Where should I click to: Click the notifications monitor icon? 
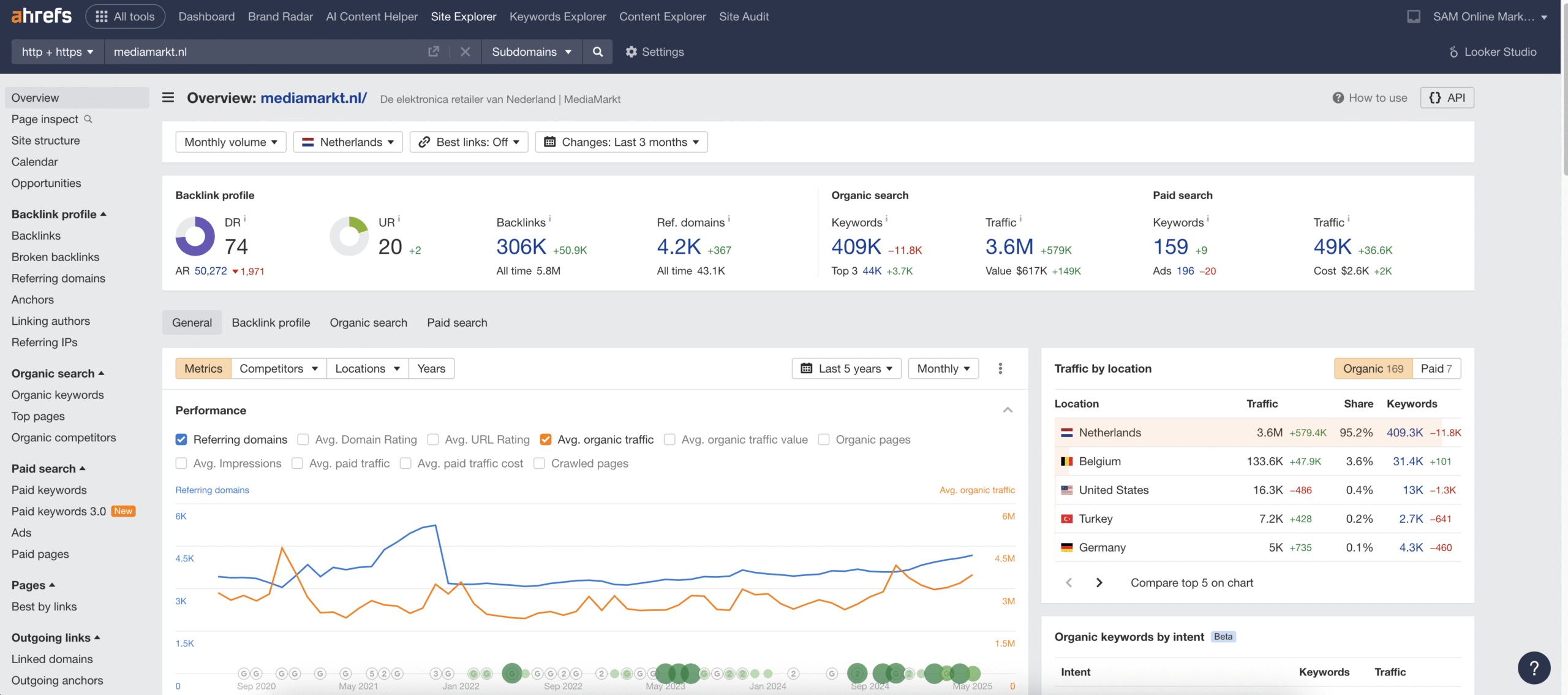[x=1413, y=17]
